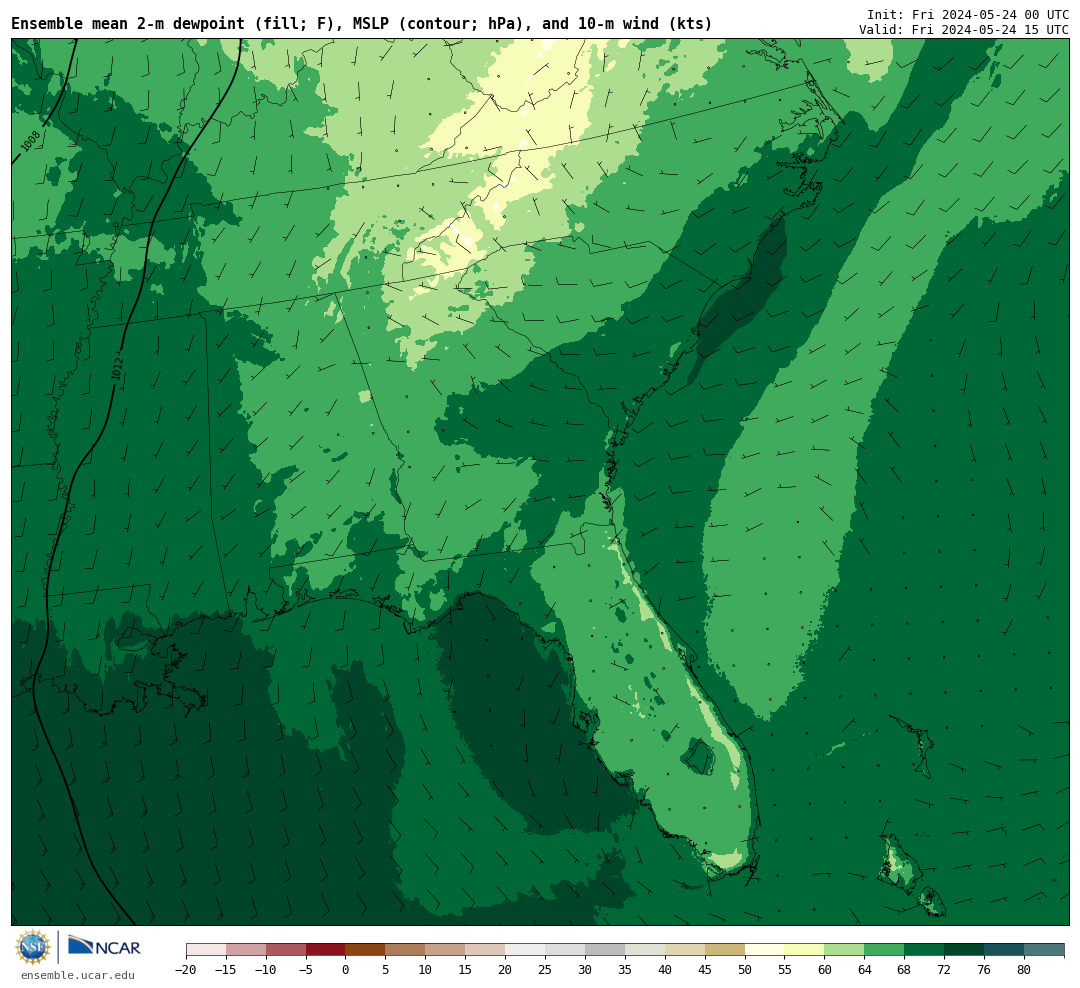Pick the gray swatch between 25 and 30

pos(565,950)
